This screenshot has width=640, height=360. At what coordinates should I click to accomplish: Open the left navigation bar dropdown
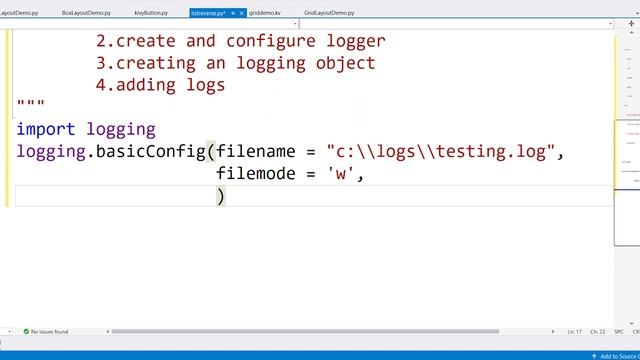[x=295, y=24]
